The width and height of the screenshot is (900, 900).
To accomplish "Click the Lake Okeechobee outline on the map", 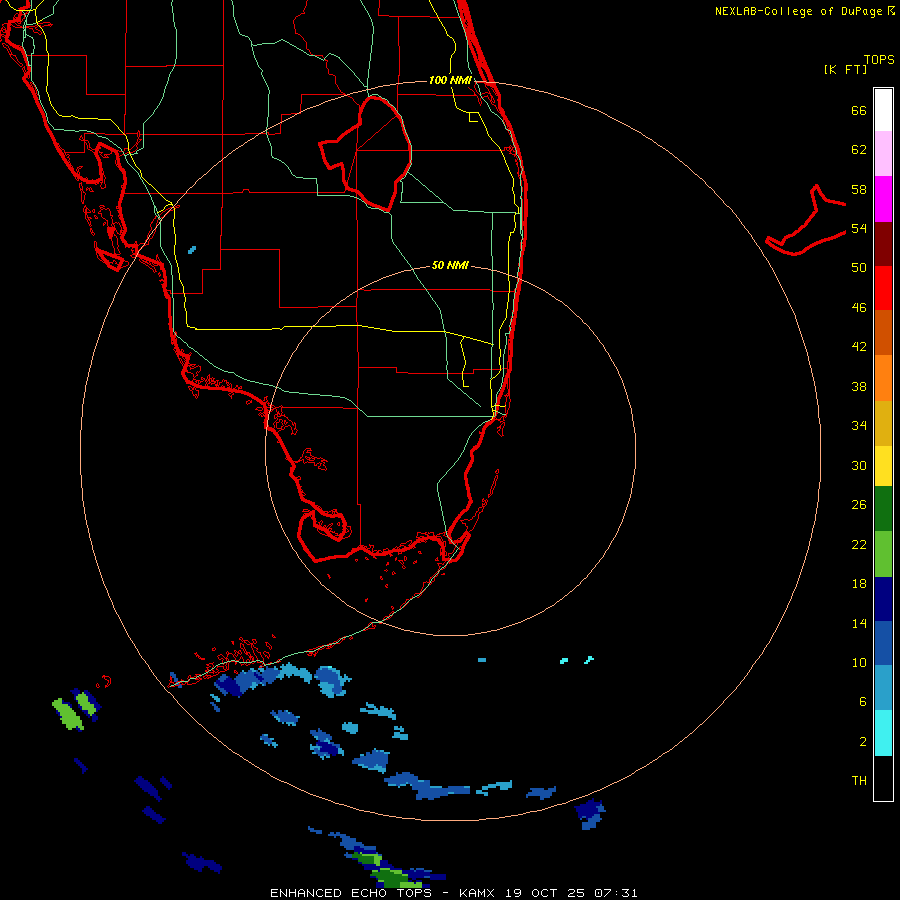I will (x=365, y=153).
